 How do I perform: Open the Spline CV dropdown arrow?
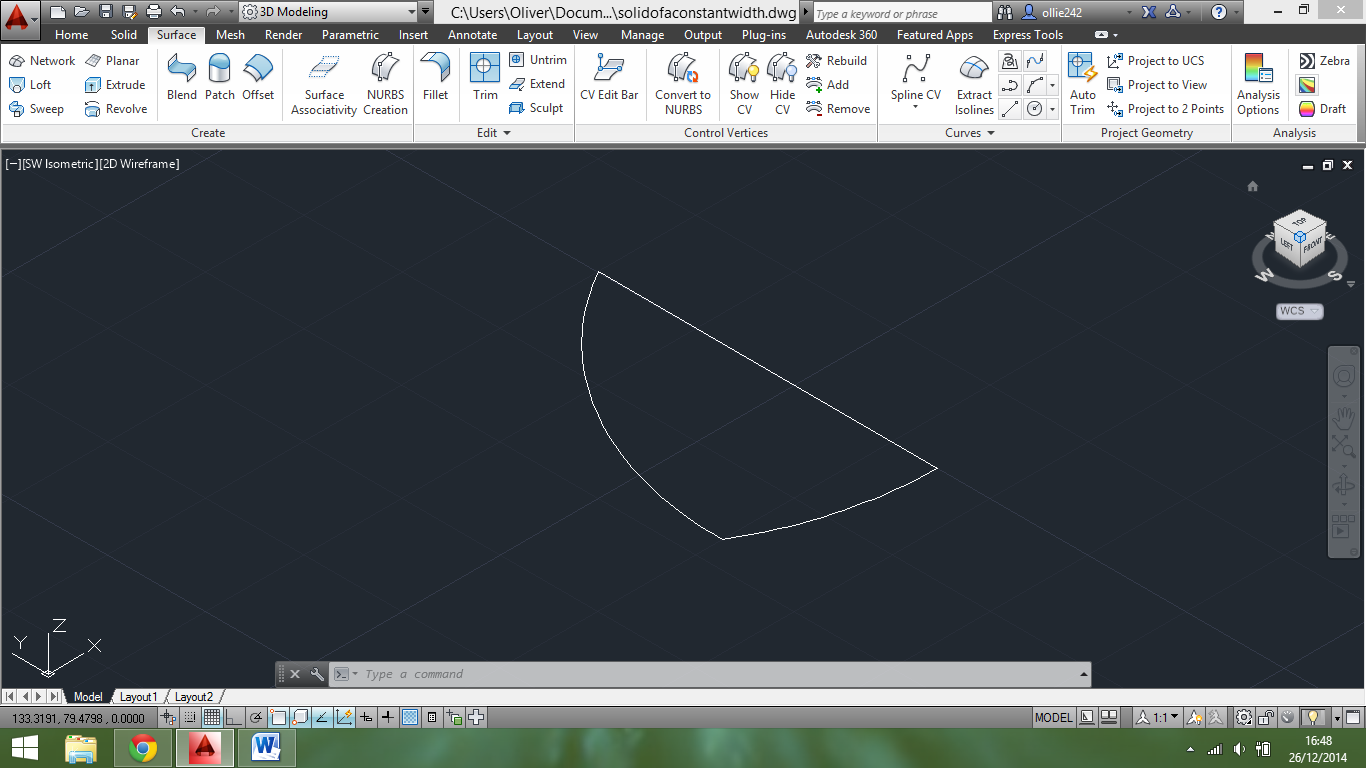click(x=915, y=107)
